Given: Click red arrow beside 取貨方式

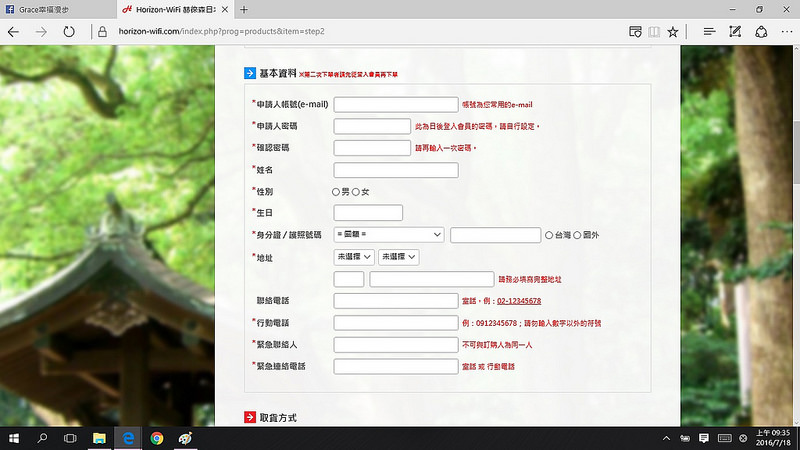Looking at the screenshot, I should pyautogui.click(x=250, y=417).
